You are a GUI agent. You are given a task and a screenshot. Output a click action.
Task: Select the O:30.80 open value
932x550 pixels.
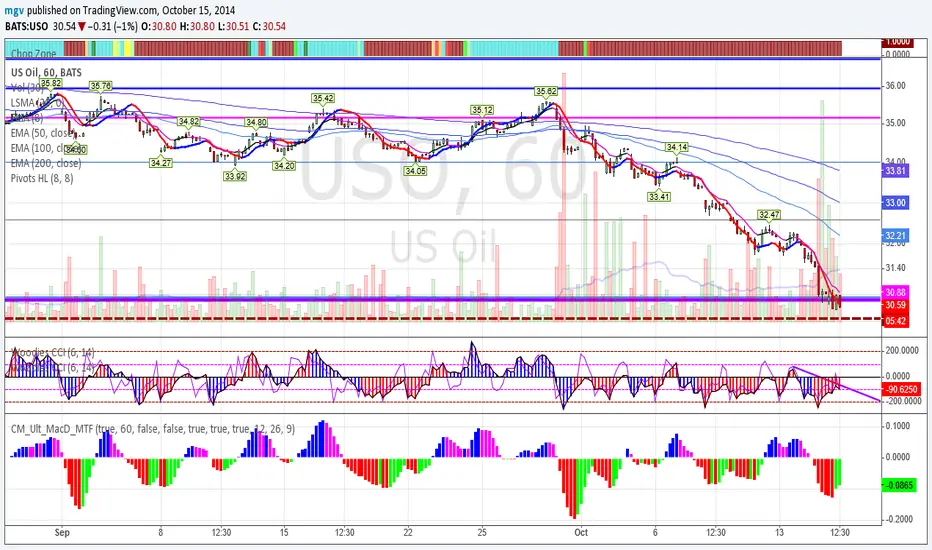pos(159,27)
